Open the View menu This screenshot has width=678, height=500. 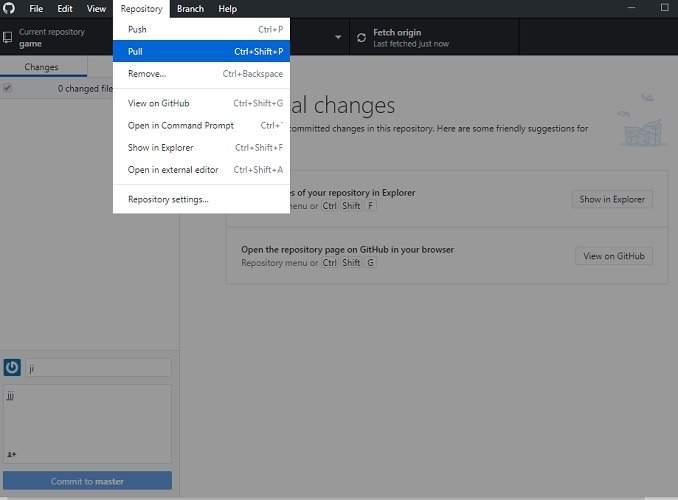96,9
